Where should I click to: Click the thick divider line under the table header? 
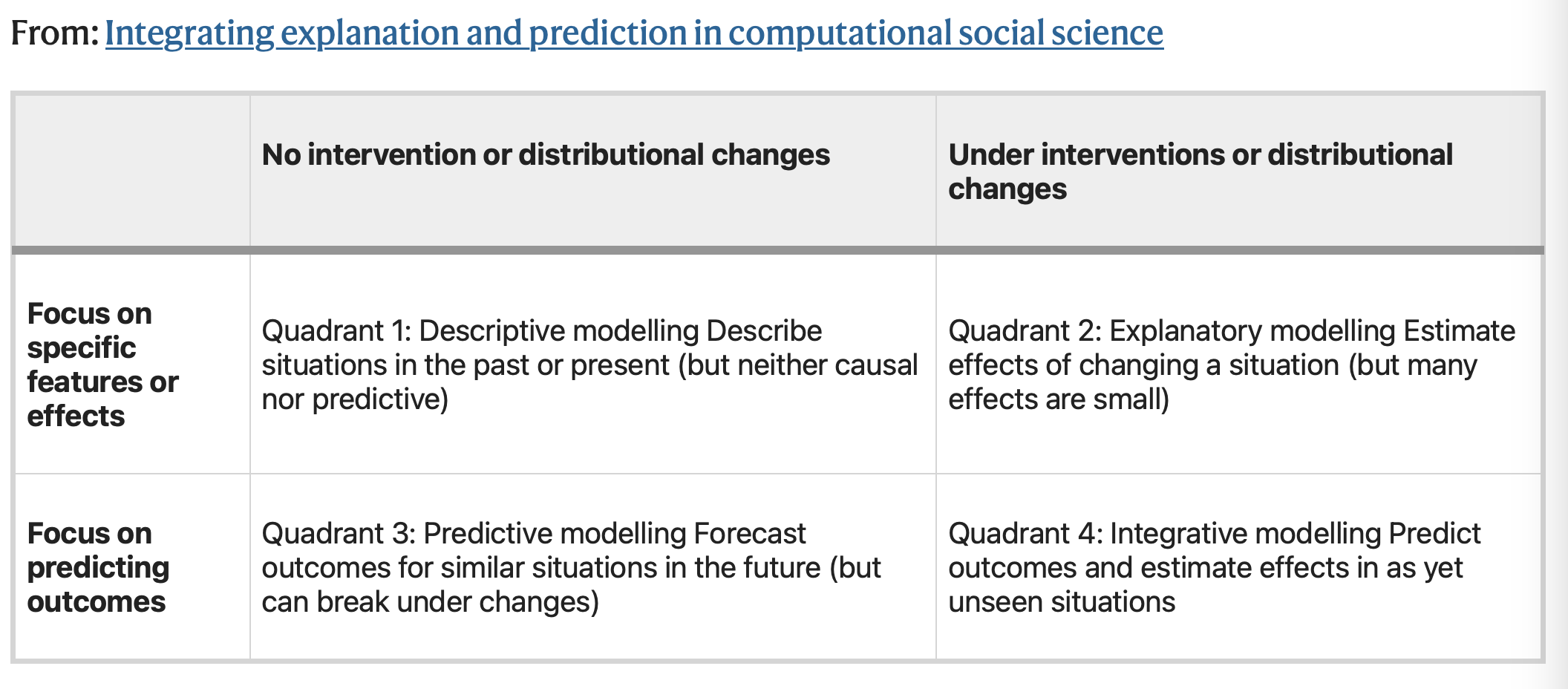click(x=778, y=250)
